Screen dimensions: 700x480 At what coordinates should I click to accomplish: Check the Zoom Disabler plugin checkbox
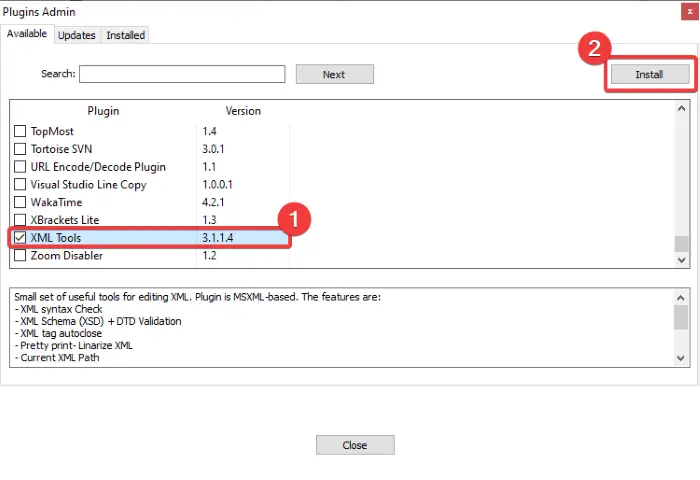(20, 255)
